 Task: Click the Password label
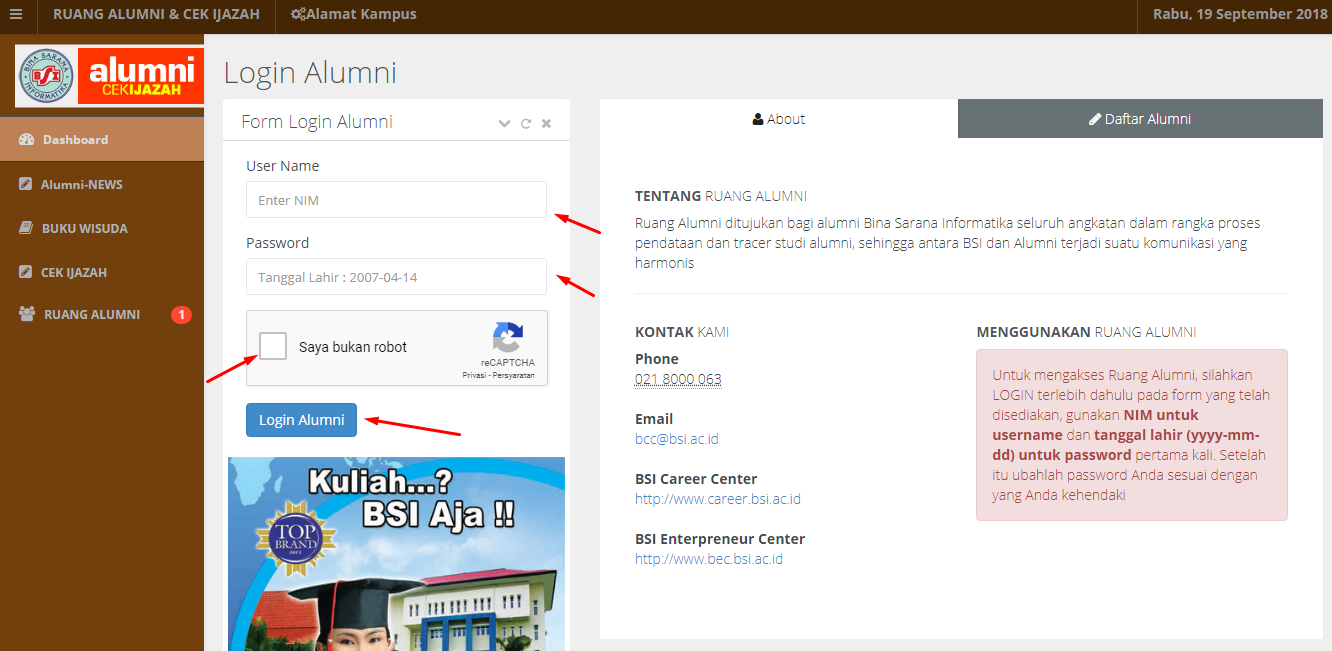(278, 243)
